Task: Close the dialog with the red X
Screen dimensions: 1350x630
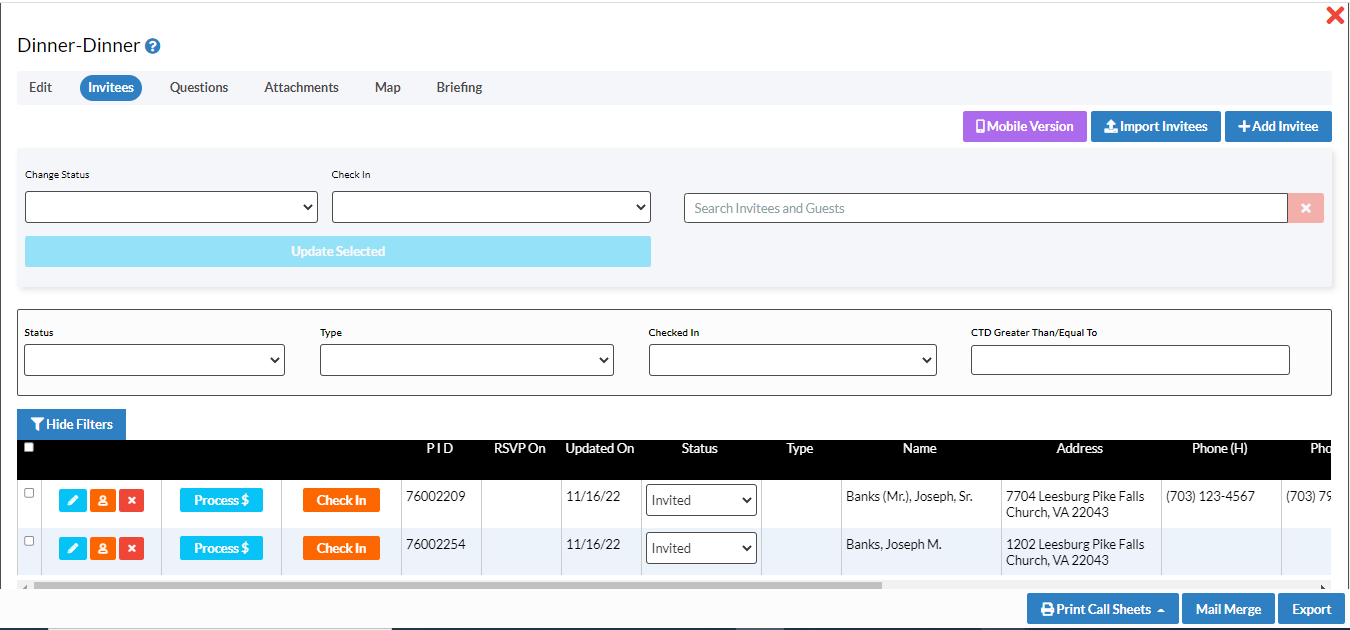Action: (1335, 15)
